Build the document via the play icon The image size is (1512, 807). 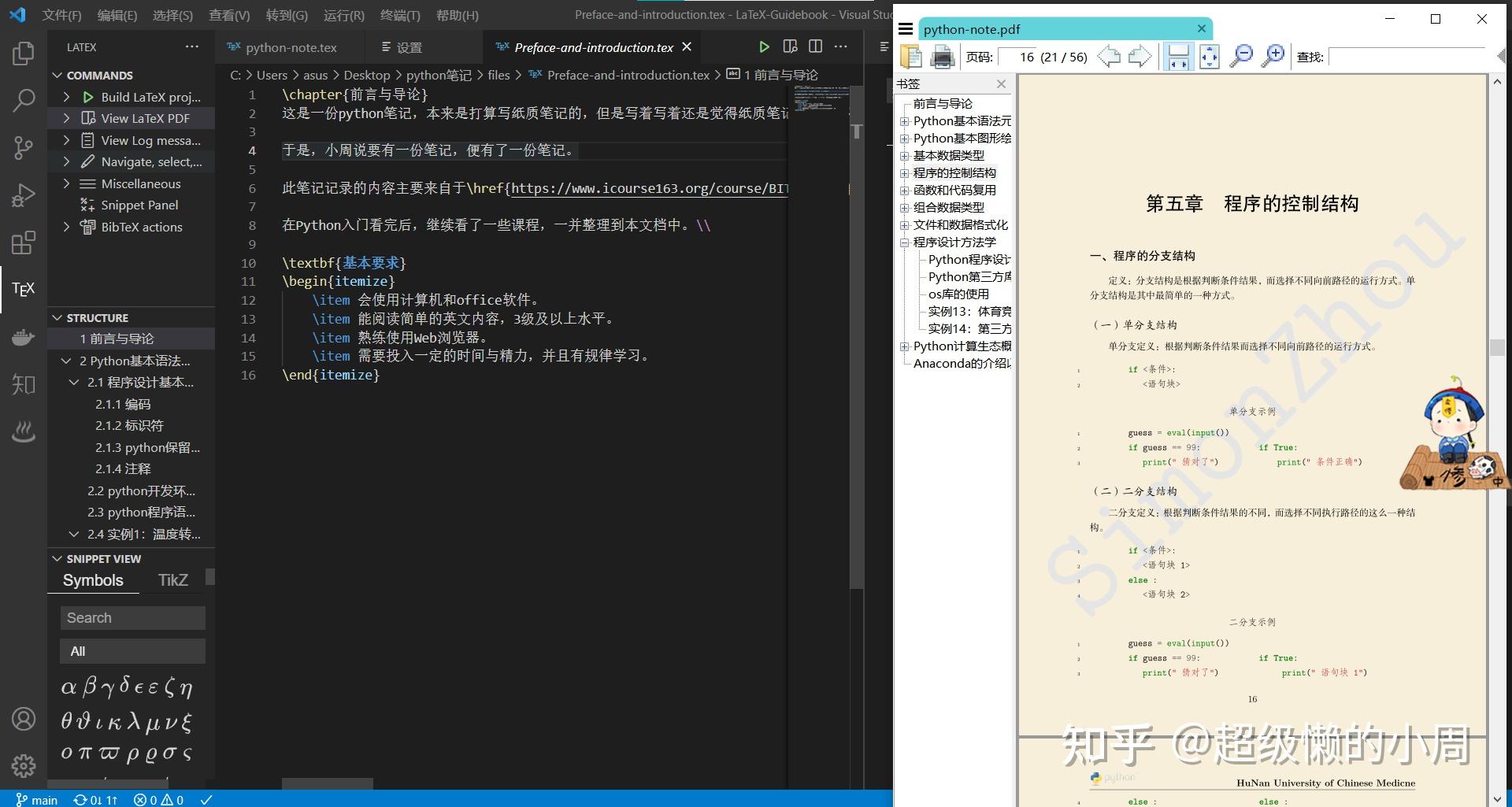point(763,46)
